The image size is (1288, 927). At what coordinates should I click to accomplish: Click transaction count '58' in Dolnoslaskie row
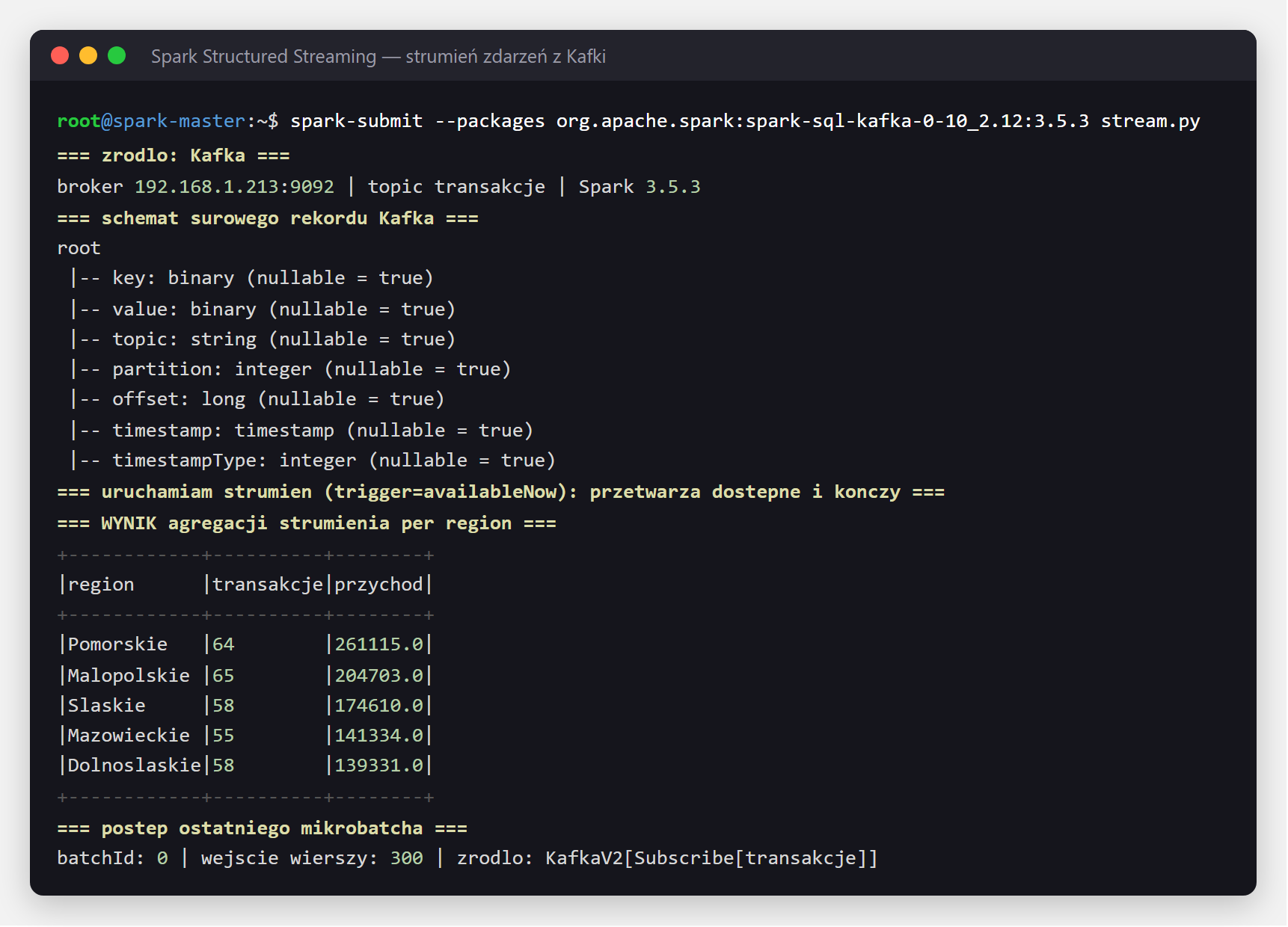tap(224, 766)
